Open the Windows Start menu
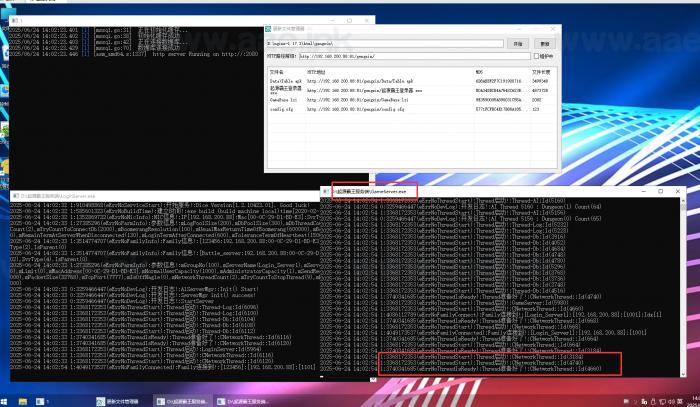700x407 pixels. 4,401
